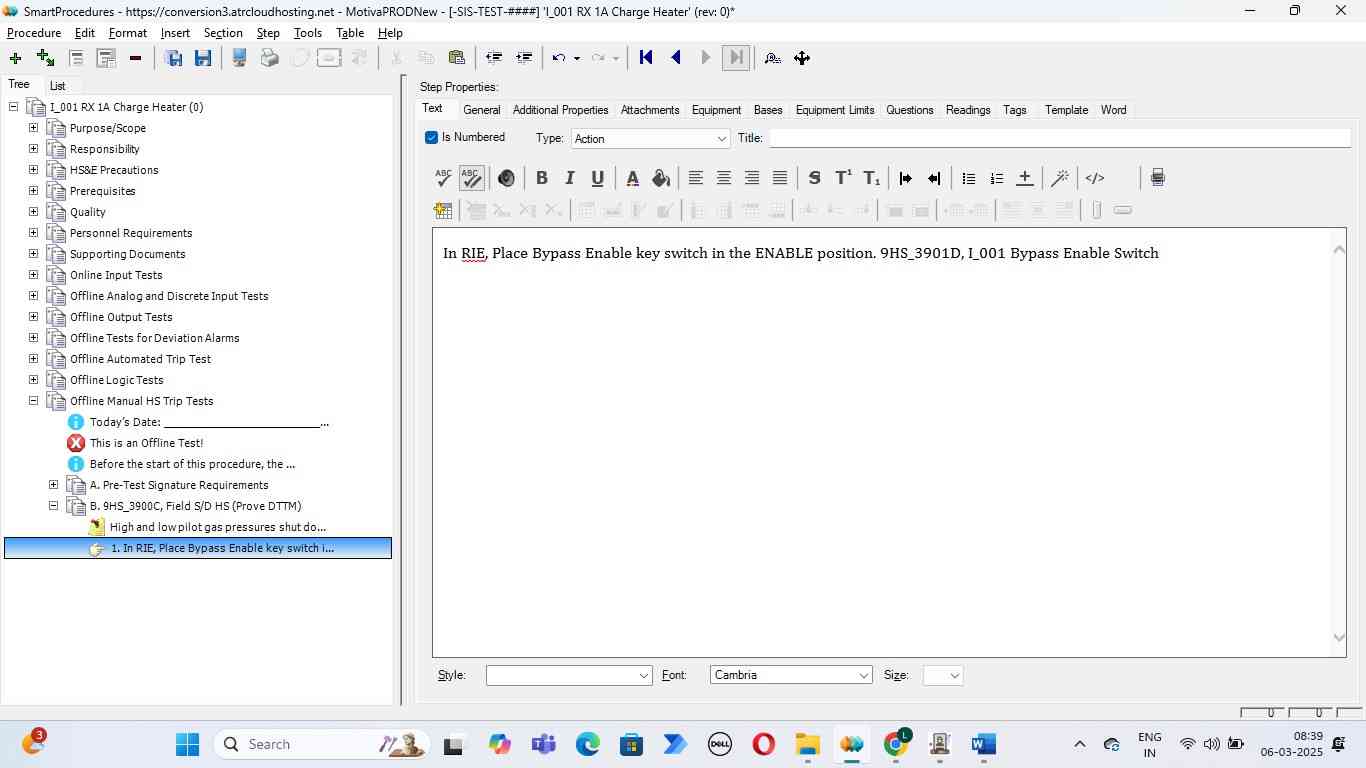Open the Section menu
The image size is (1366, 768).
[223, 33]
